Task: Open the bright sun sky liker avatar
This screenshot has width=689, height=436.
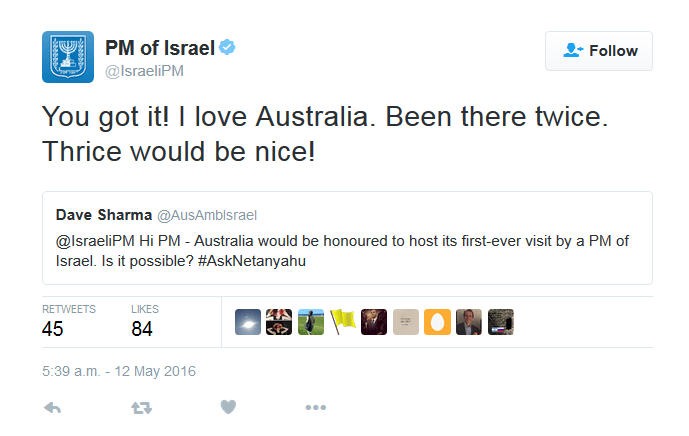Action: 249,321
